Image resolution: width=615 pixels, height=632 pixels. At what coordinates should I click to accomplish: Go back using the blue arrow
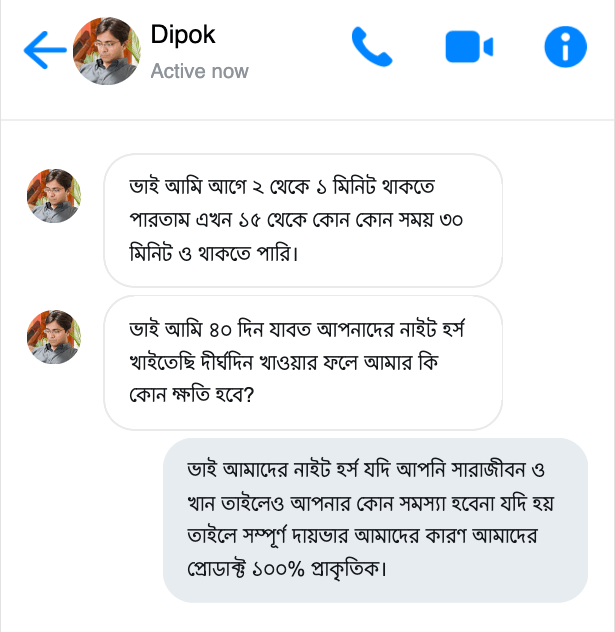tap(44, 48)
